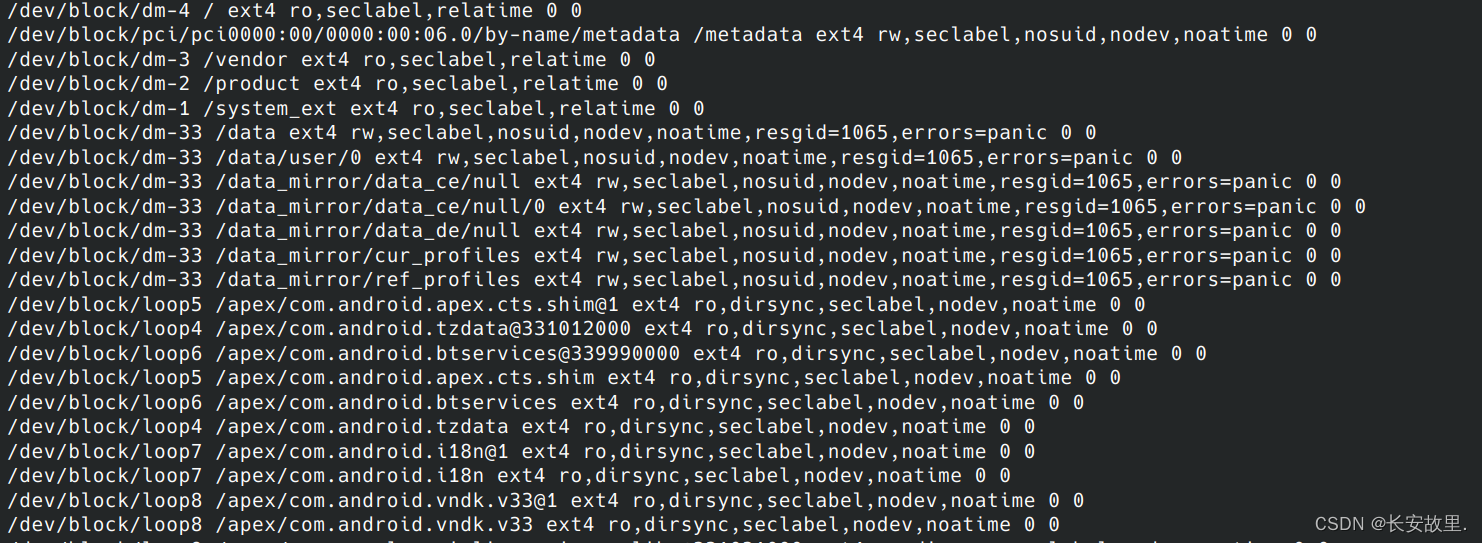Click the CSDN author watermark
1482x543 pixels.
tap(1390, 524)
